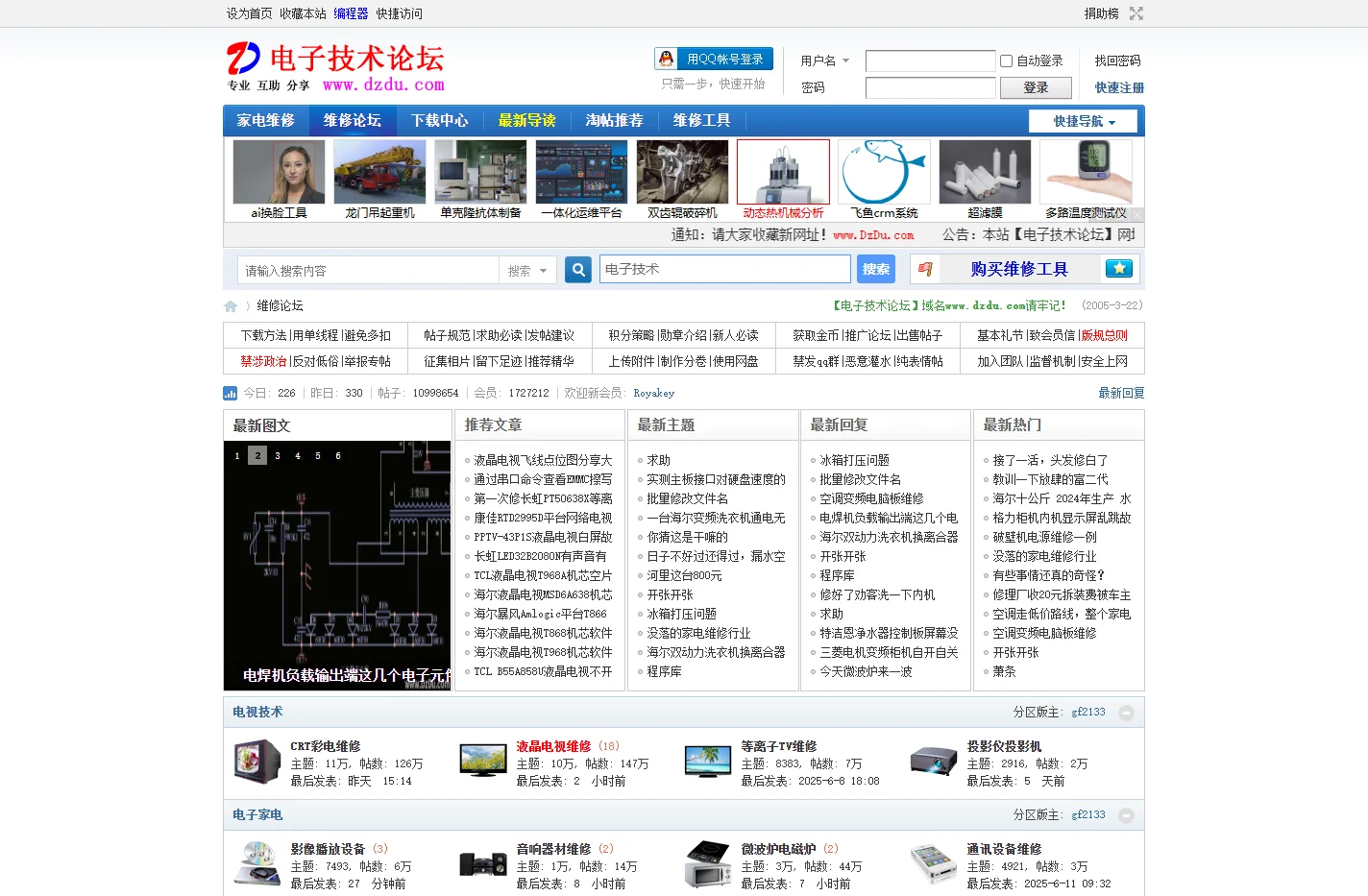Viewport: 1368px width, 896px height.
Task: Open the 搜索 type dropdown
Action: tap(527, 271)
